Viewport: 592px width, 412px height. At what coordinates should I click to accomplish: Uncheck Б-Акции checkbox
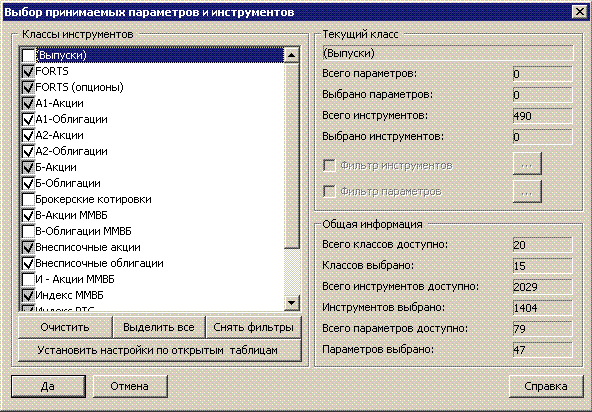pos(28,168)
